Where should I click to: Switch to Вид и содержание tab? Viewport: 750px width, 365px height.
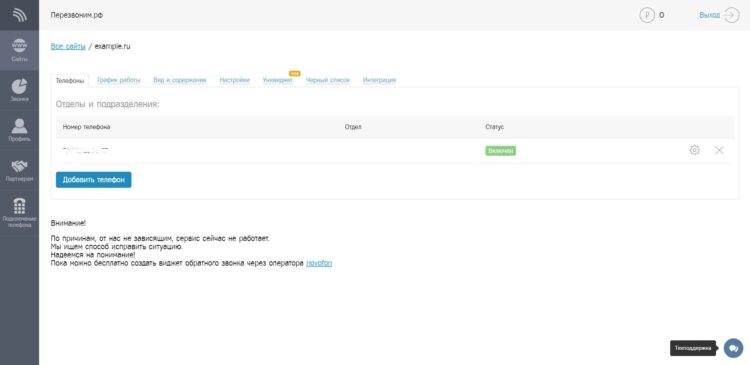[x=180, y=80]
